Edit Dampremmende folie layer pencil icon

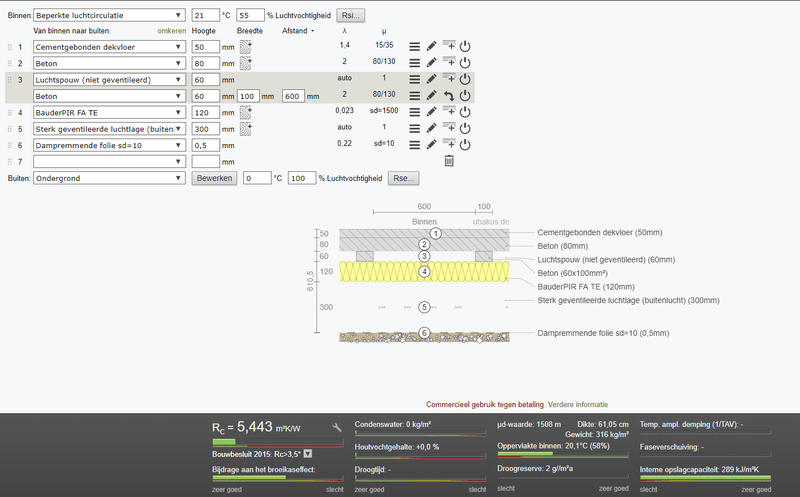click(x=432, y=145)
